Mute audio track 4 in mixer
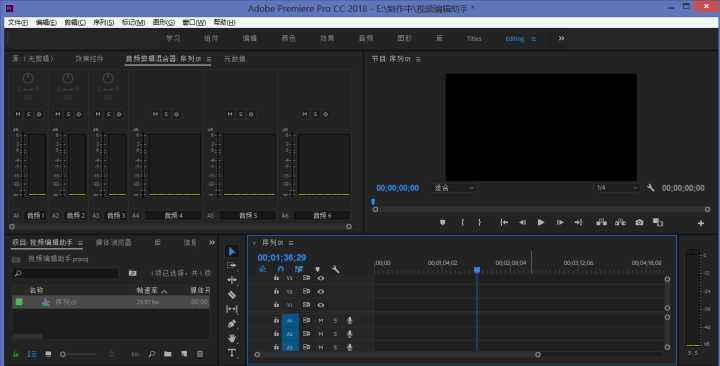This screenshot has width=720, height=366. pos(155,114)
